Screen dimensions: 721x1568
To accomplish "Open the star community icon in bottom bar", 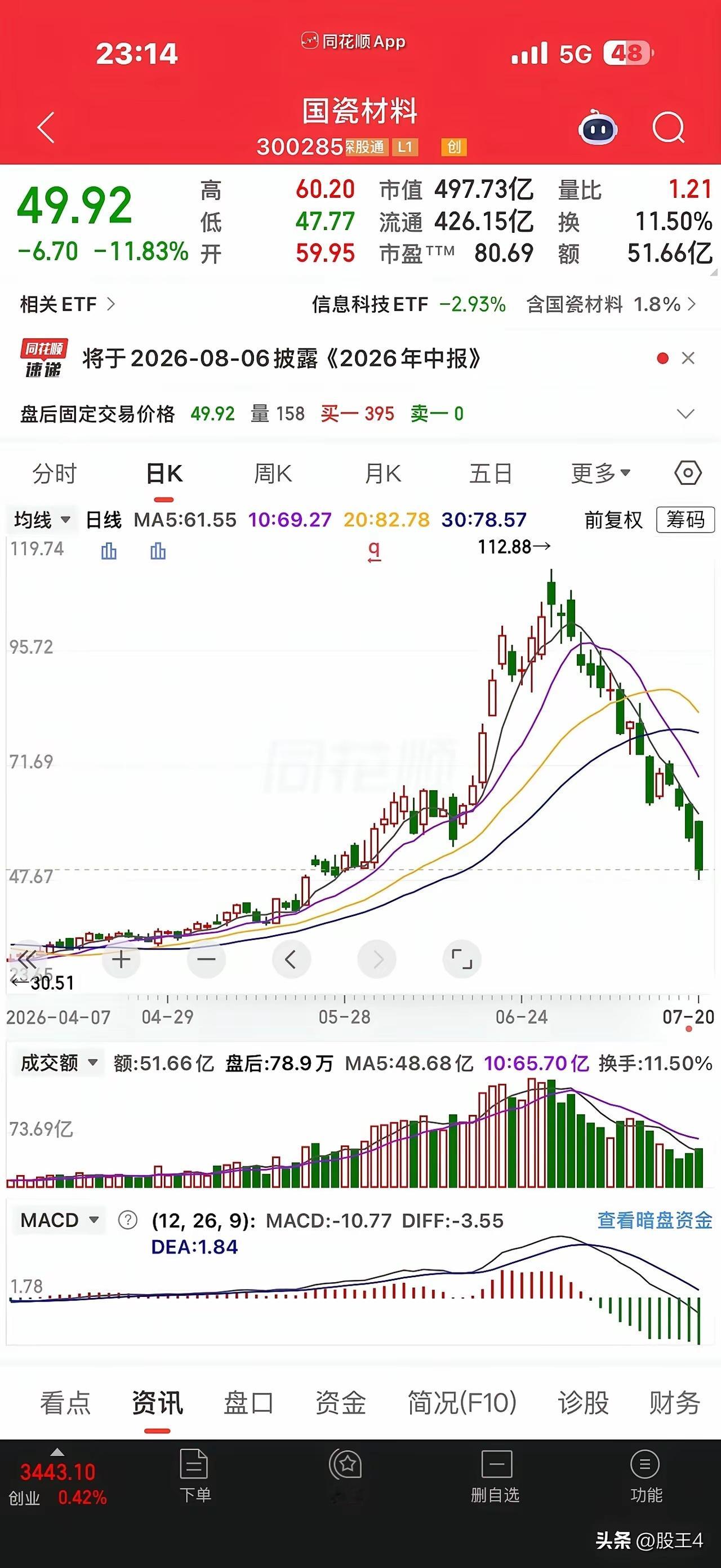I will click(x=347, y=1464).
